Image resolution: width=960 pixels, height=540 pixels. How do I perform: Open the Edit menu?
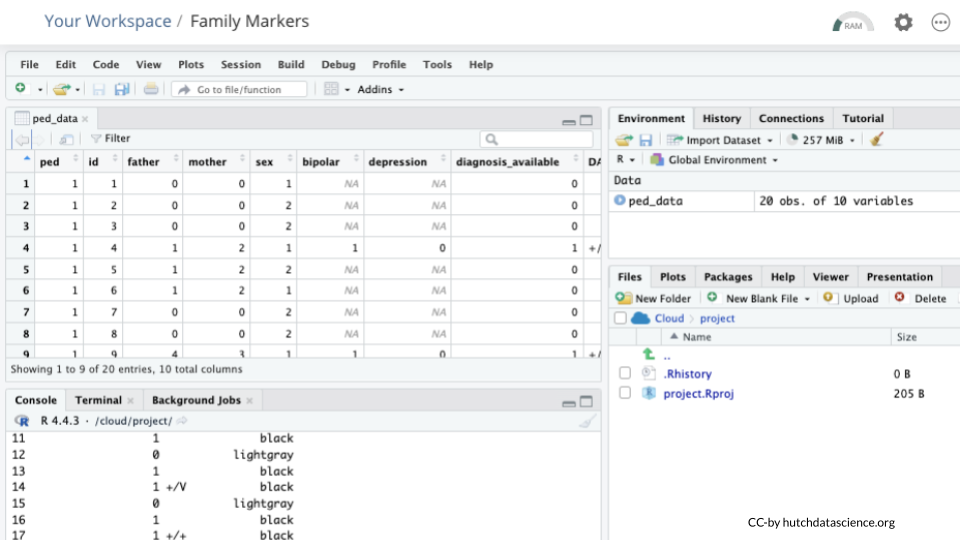tap(66, 64)
